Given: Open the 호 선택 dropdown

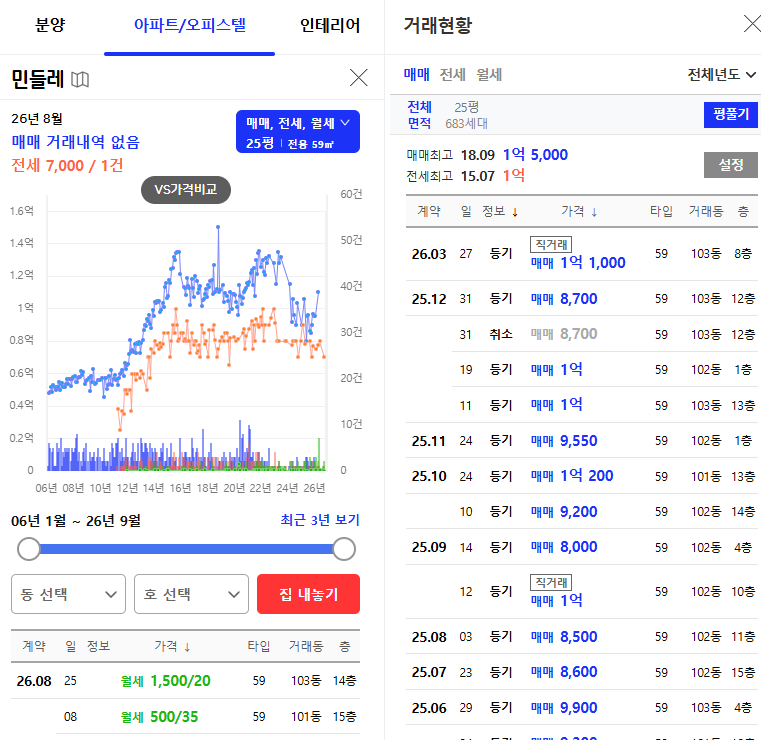Looking at the screenshot, I should [191, 594].
